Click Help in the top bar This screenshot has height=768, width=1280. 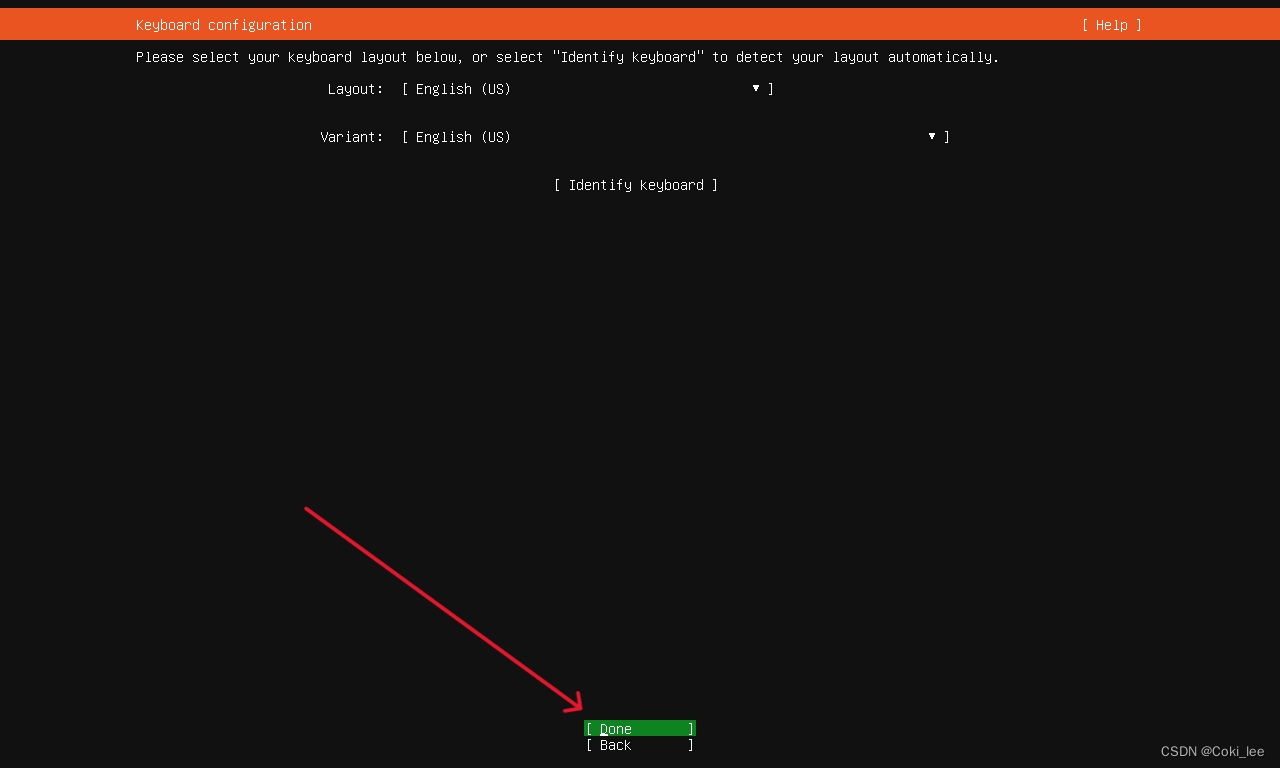tap(1111, 24)
